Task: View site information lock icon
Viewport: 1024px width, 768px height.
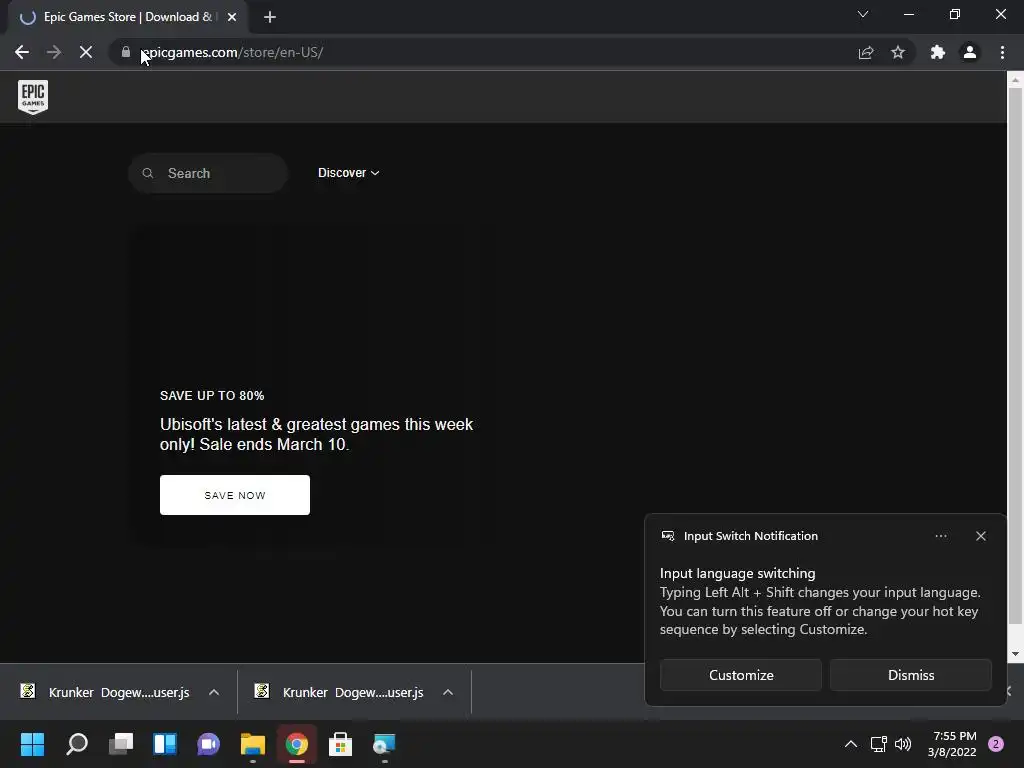Action: click(x=125, y=52)
